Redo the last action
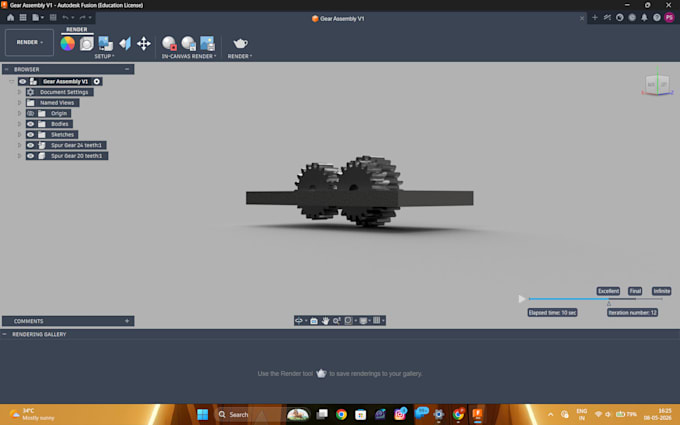 point(82,17)
